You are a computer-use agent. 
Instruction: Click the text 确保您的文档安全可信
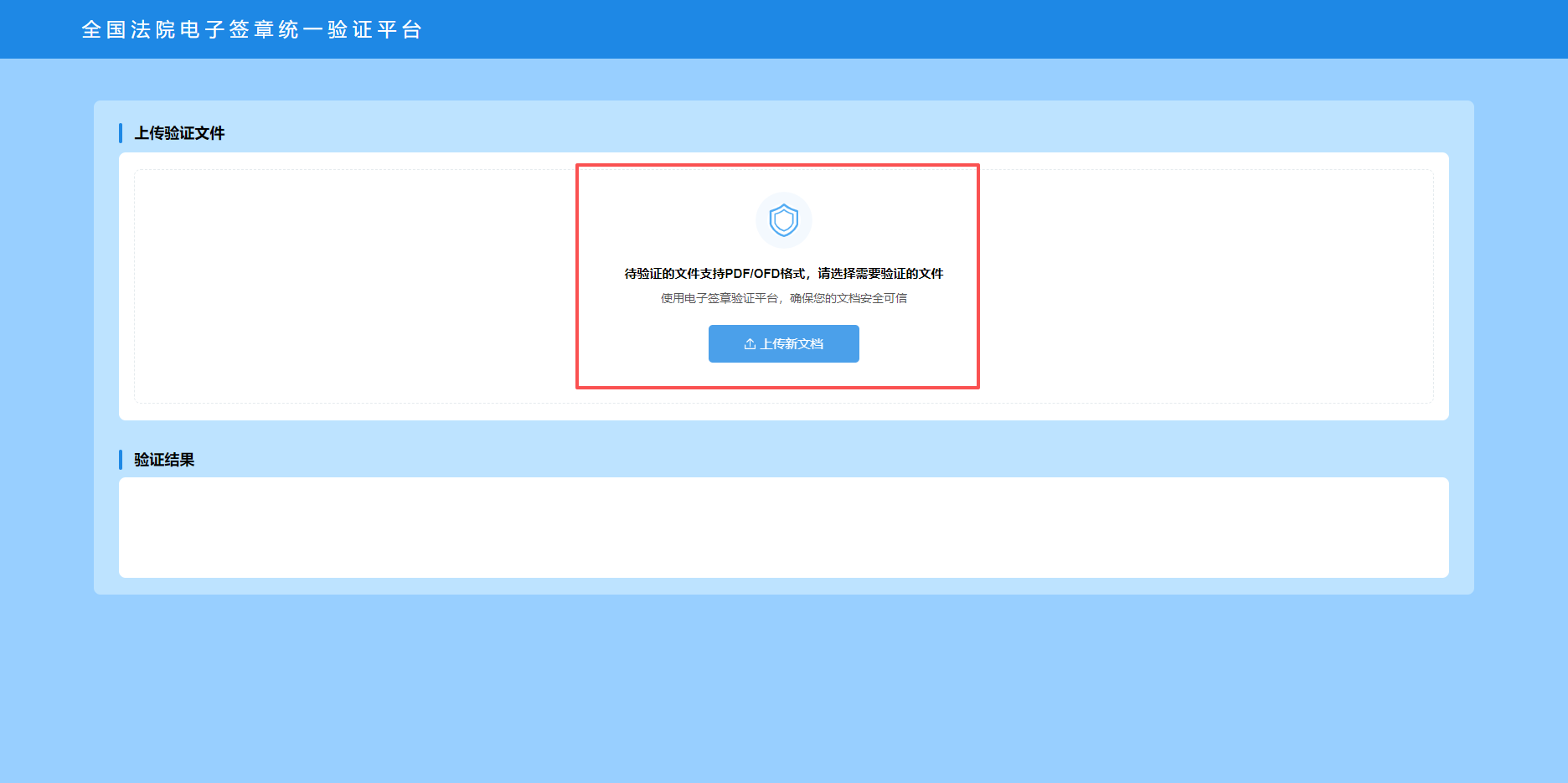(848, 298)
